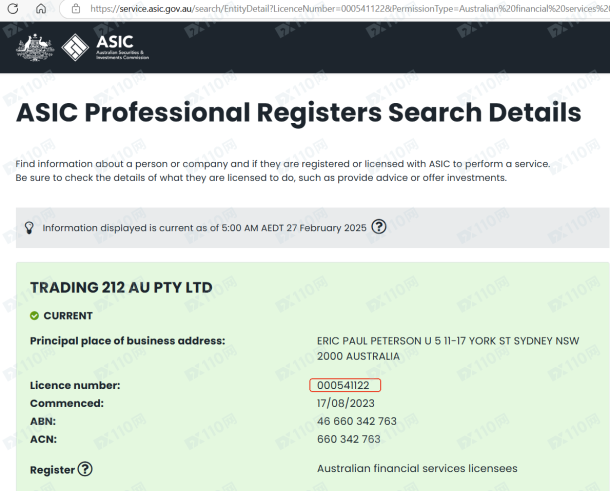Viewport: 610px width, 491px height.
Task: Click the Principal place of business address label
Action: pos(128,341)
